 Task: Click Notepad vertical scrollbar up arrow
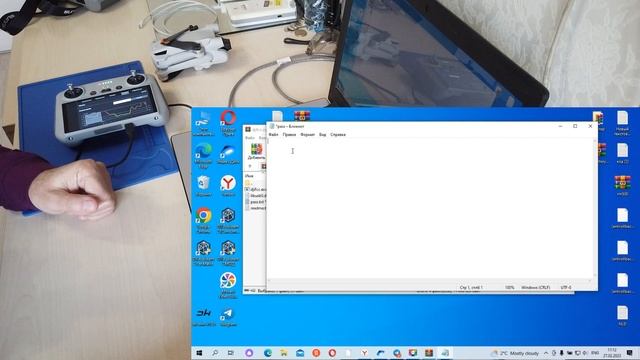(594, 141)
